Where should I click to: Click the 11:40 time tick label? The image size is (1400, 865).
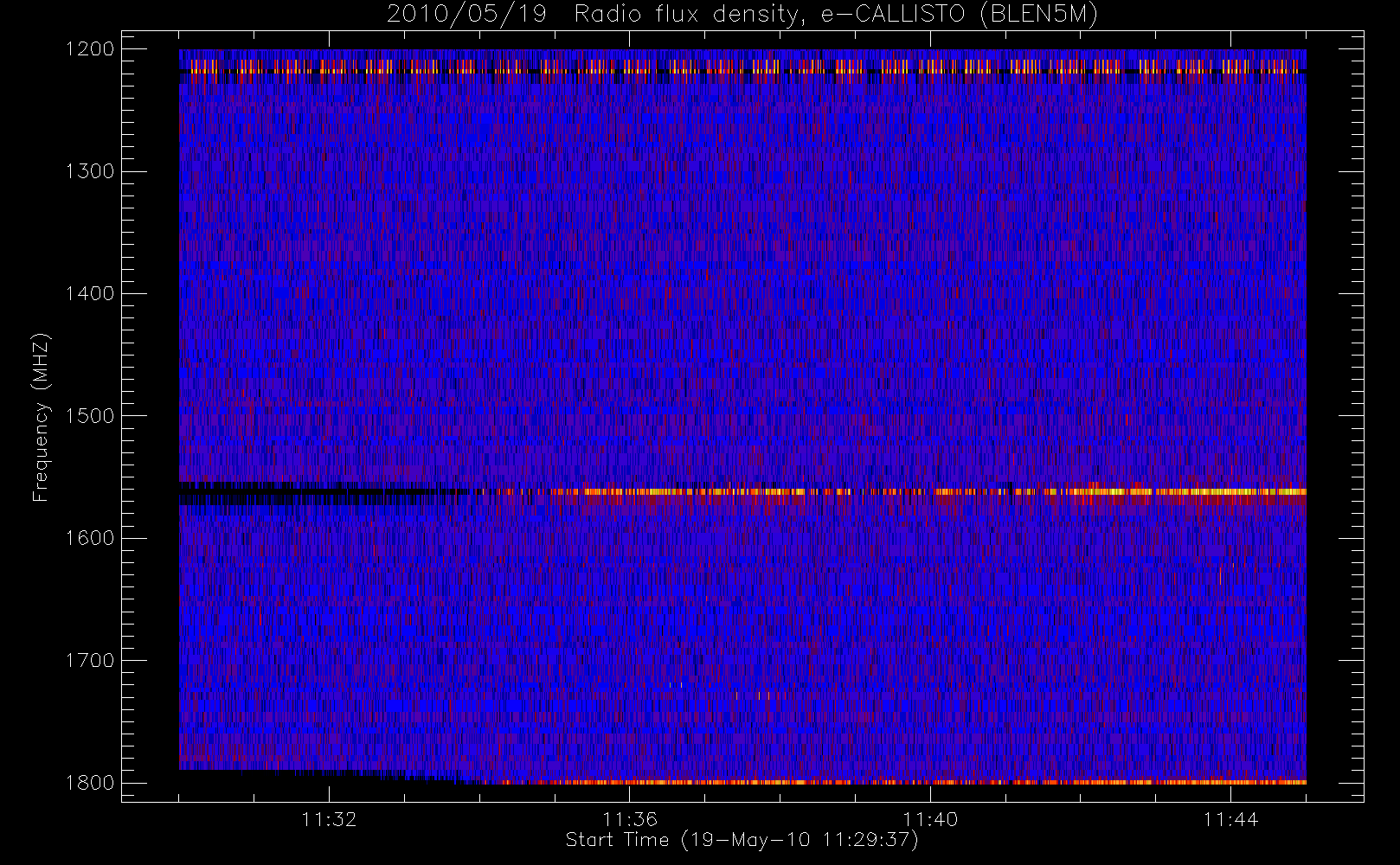tap(930, 819)
